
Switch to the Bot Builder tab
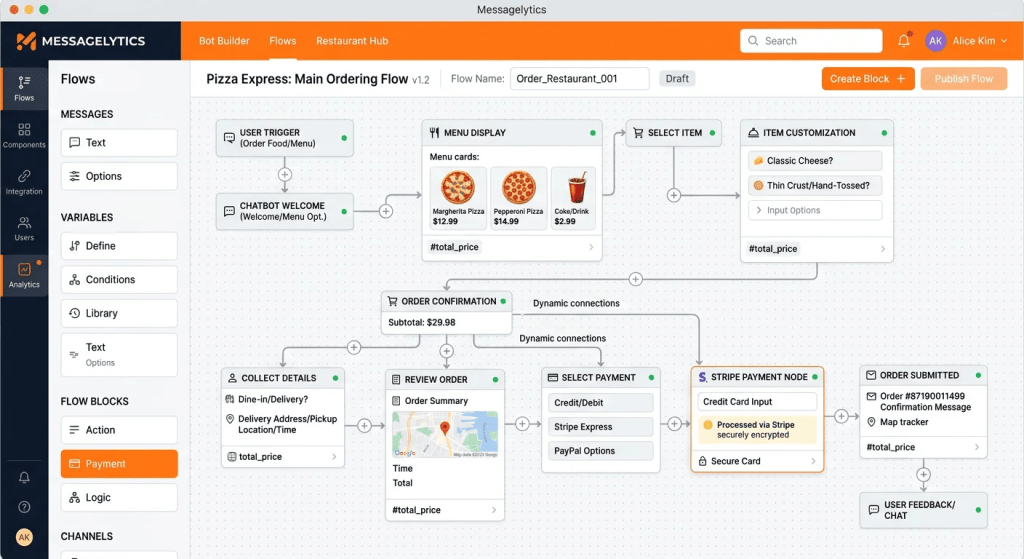tap(224, 41)
